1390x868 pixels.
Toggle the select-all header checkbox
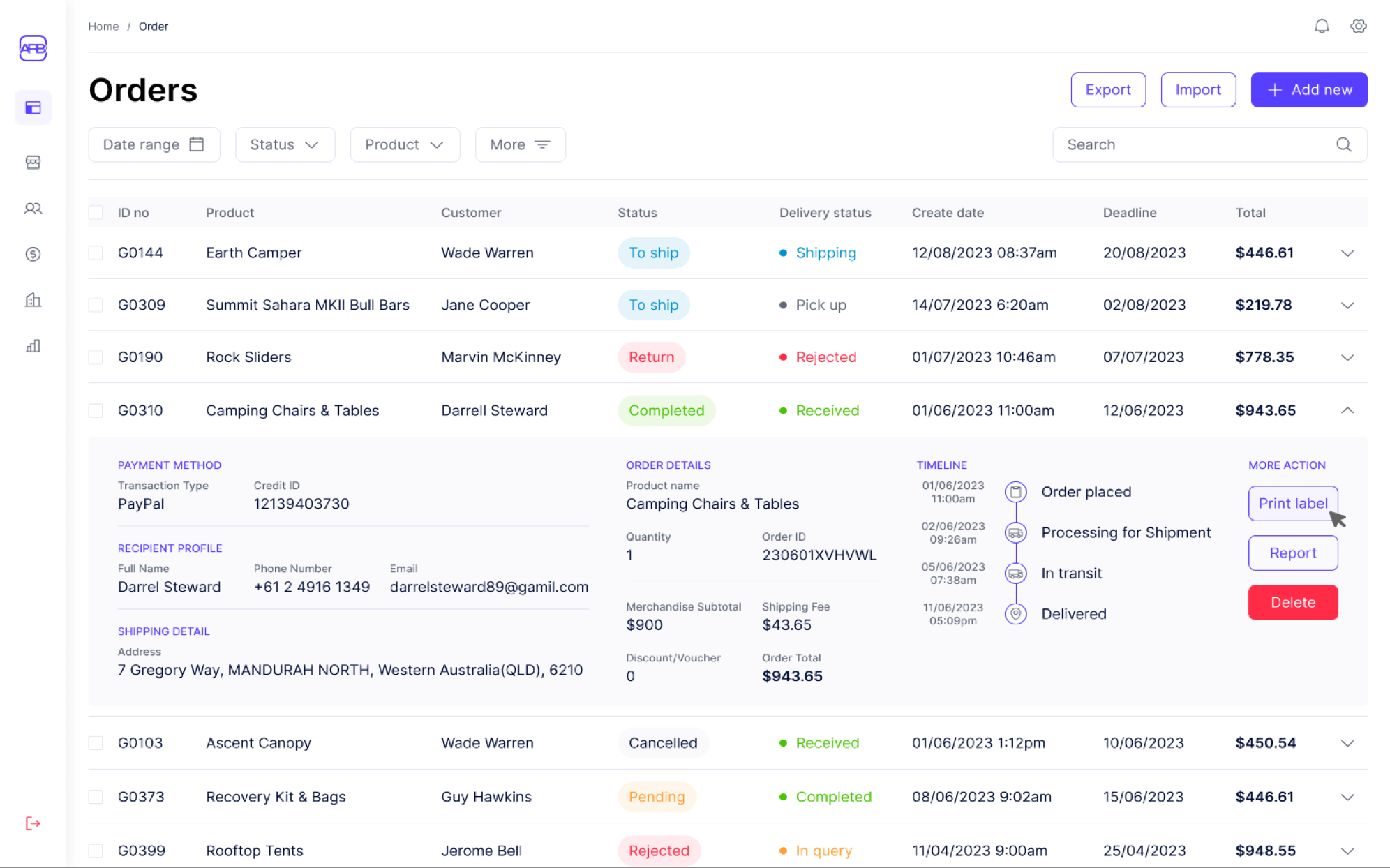pos(96,213)
